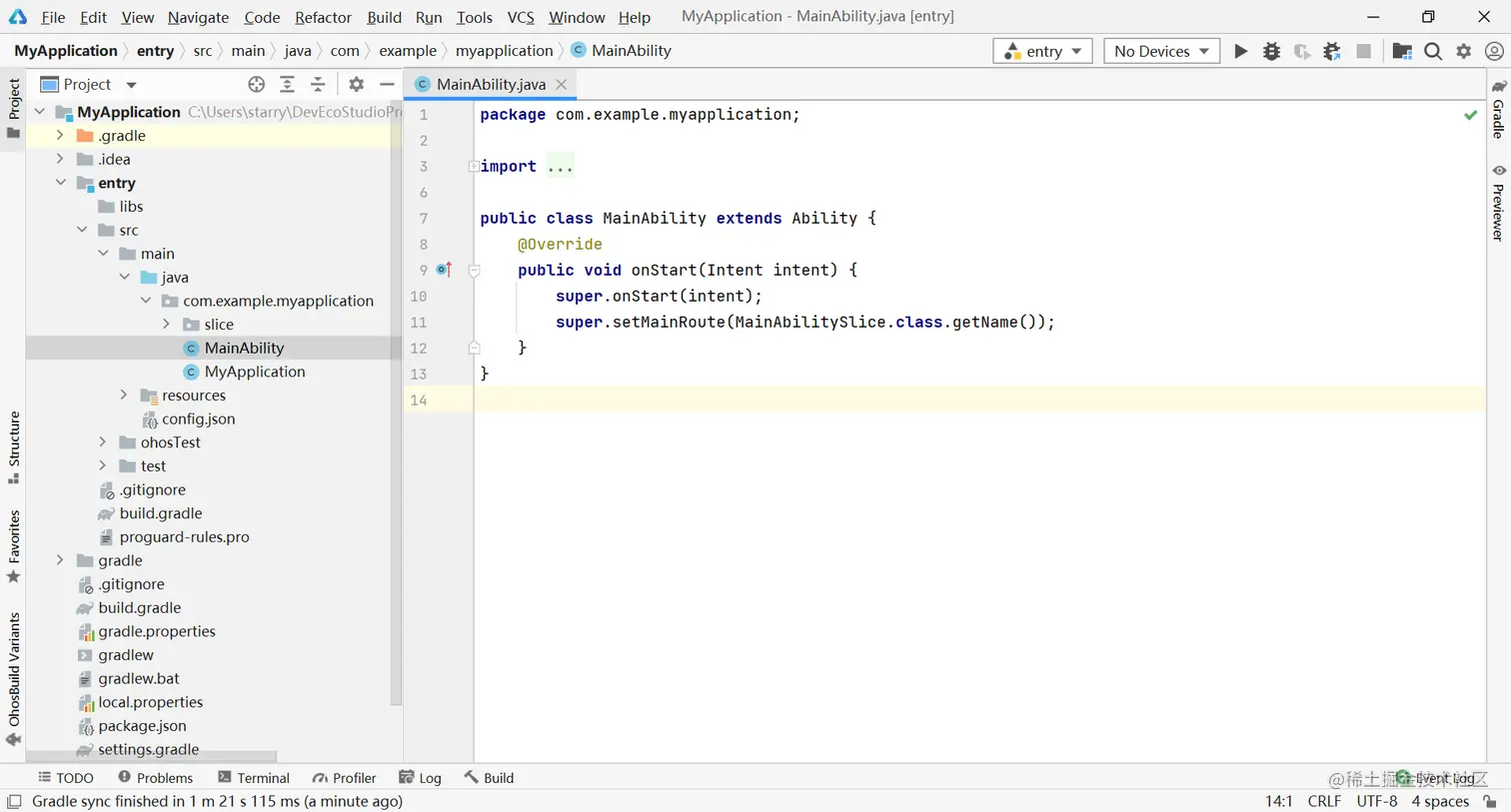Open the File menu
This screenshot has width=1511, height=812.
53,17
